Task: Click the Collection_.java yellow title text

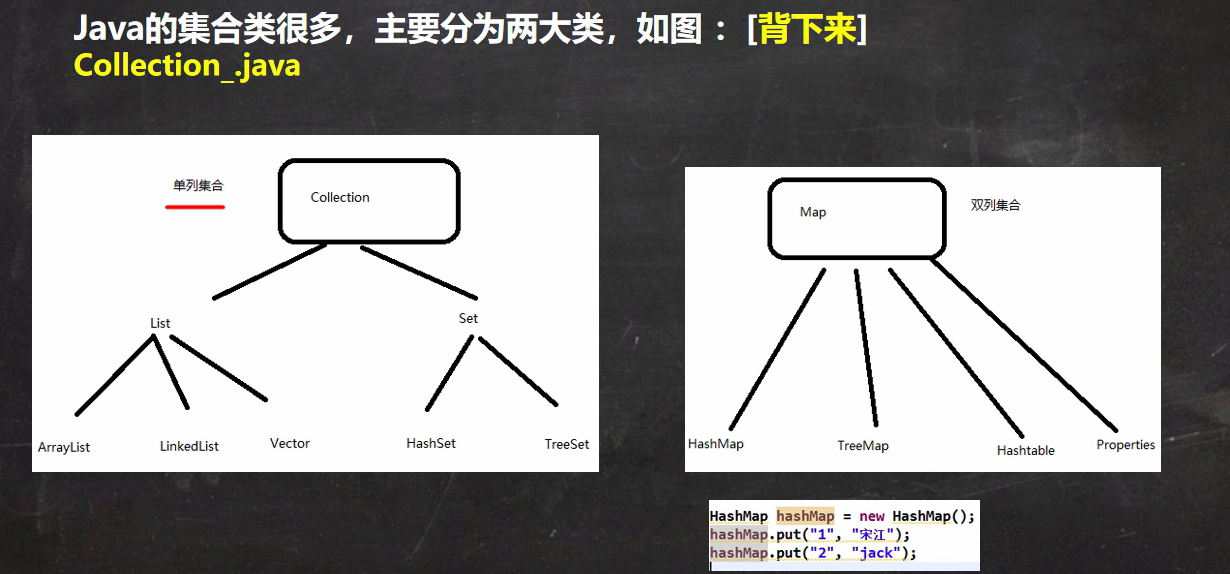Action: (187, 65)
